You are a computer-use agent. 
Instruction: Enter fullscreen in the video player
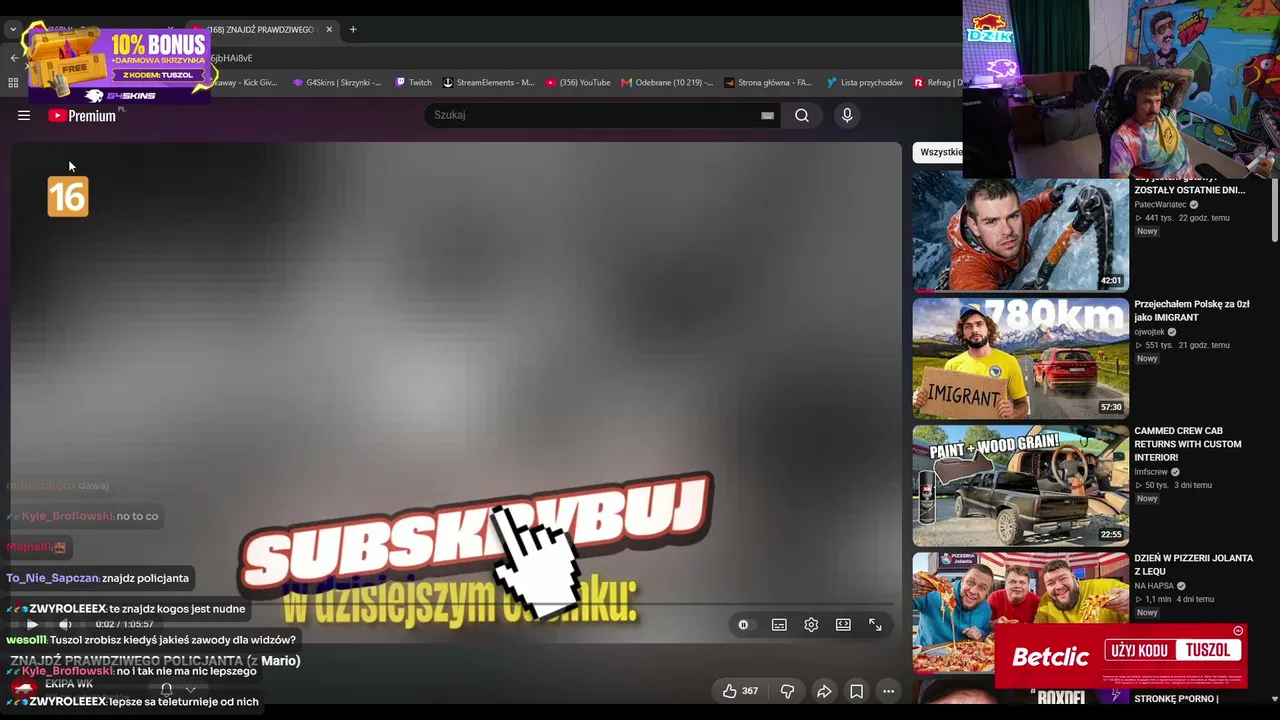tap(875, 625)
